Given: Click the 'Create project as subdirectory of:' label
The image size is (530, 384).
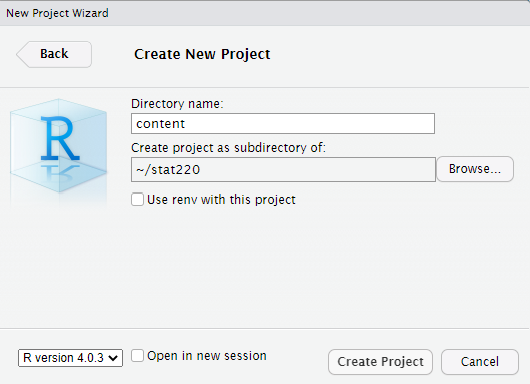Looking at the screenshot, I should coord(228,148).
